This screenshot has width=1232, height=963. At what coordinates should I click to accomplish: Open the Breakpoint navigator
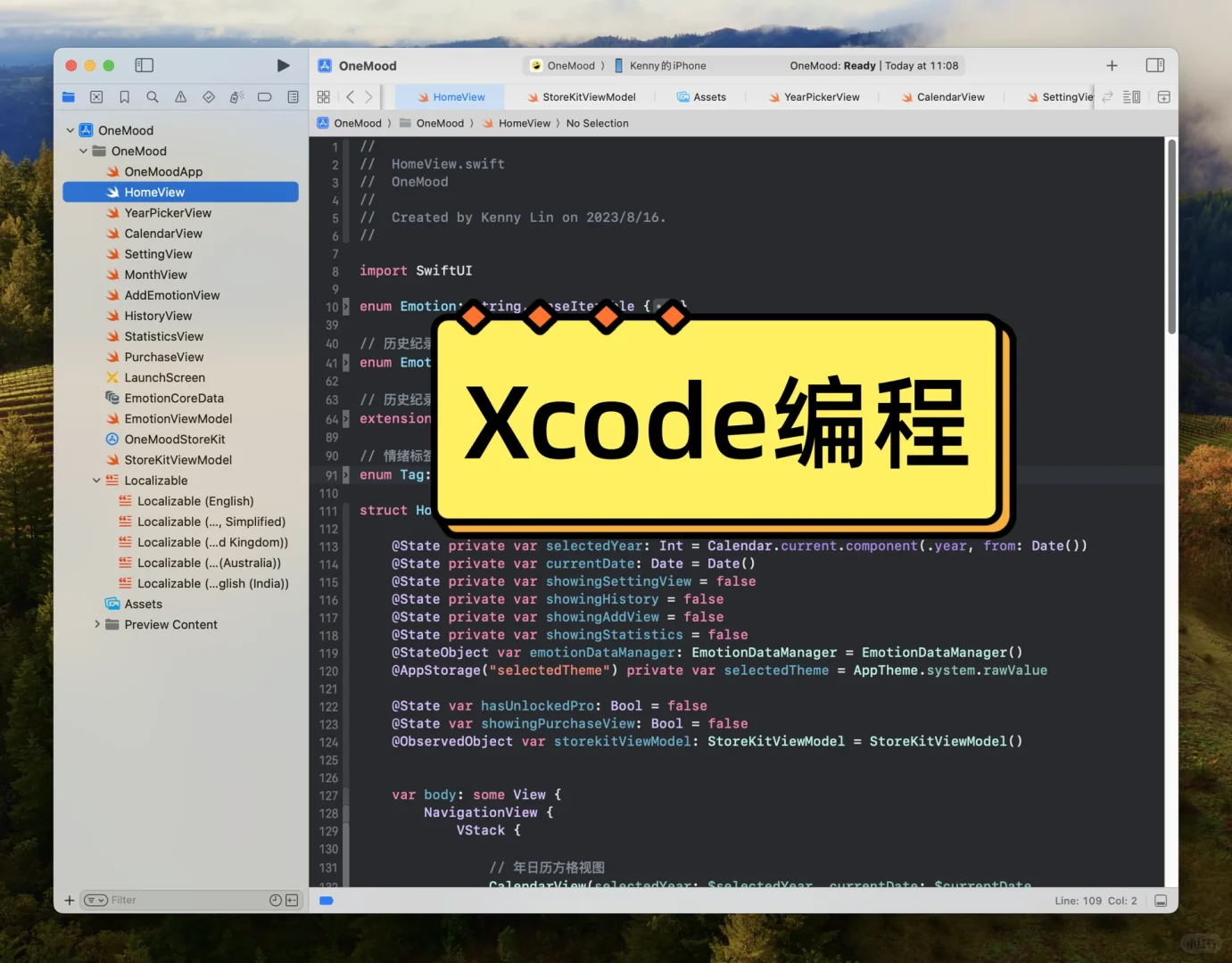pos(264,96)
